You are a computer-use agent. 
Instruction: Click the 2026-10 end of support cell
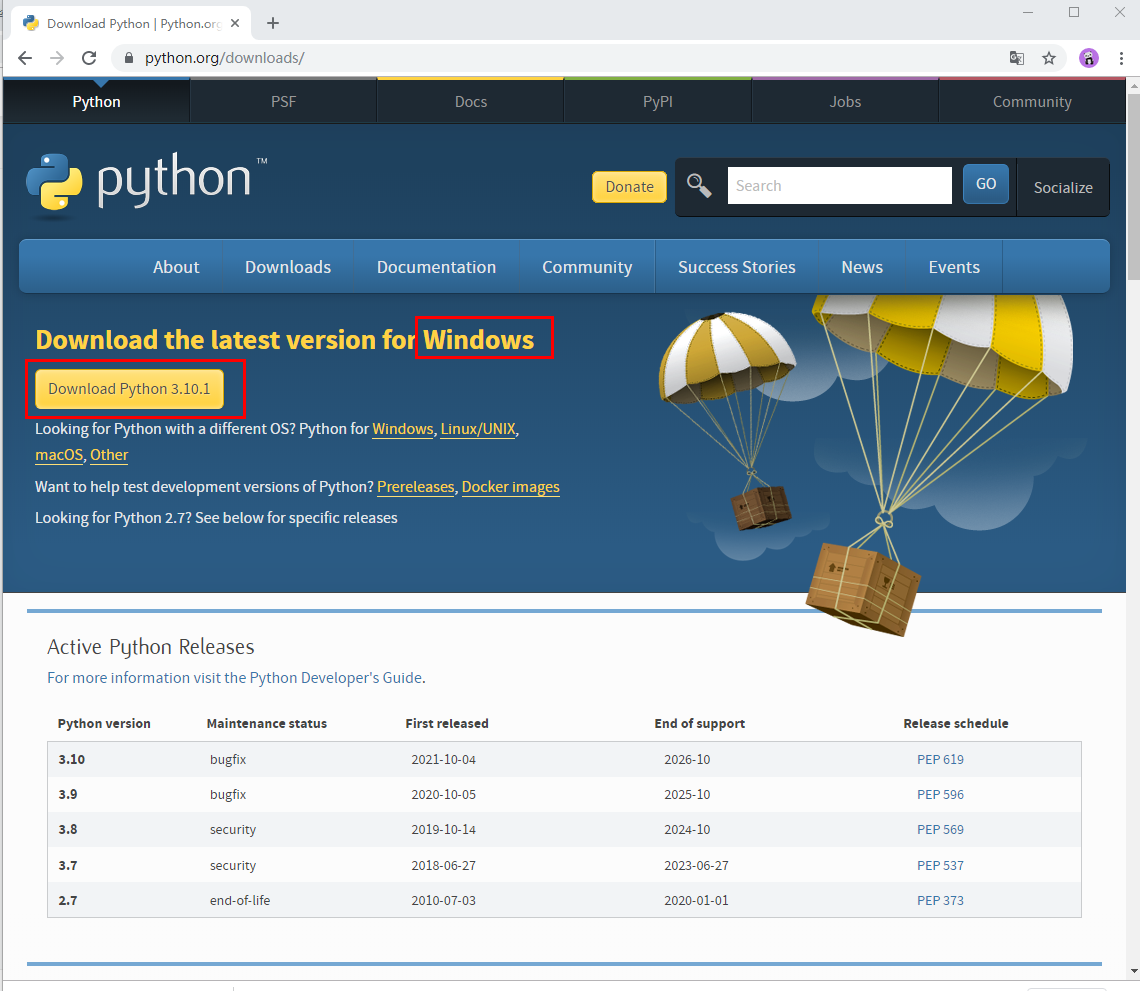pyautogui.click(x=687, y=760)
